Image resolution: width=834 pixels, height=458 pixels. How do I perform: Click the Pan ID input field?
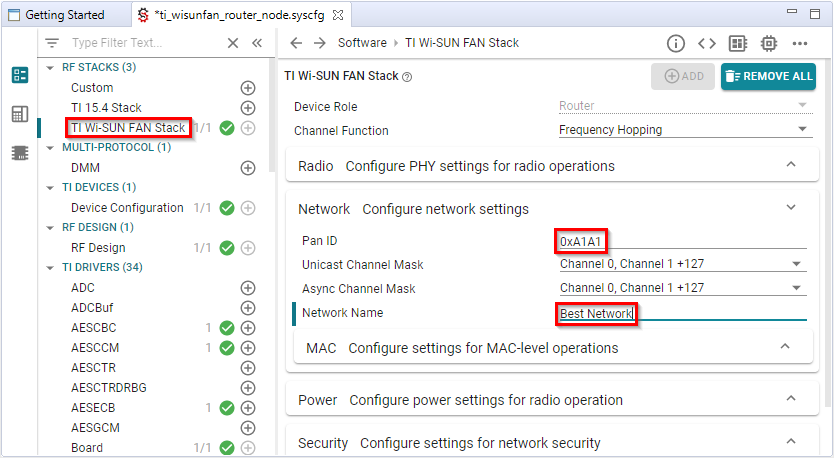680,241
